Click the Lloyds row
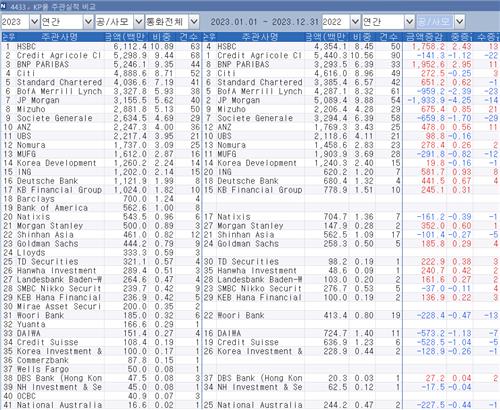500x410 pixels. pos(101,253)
